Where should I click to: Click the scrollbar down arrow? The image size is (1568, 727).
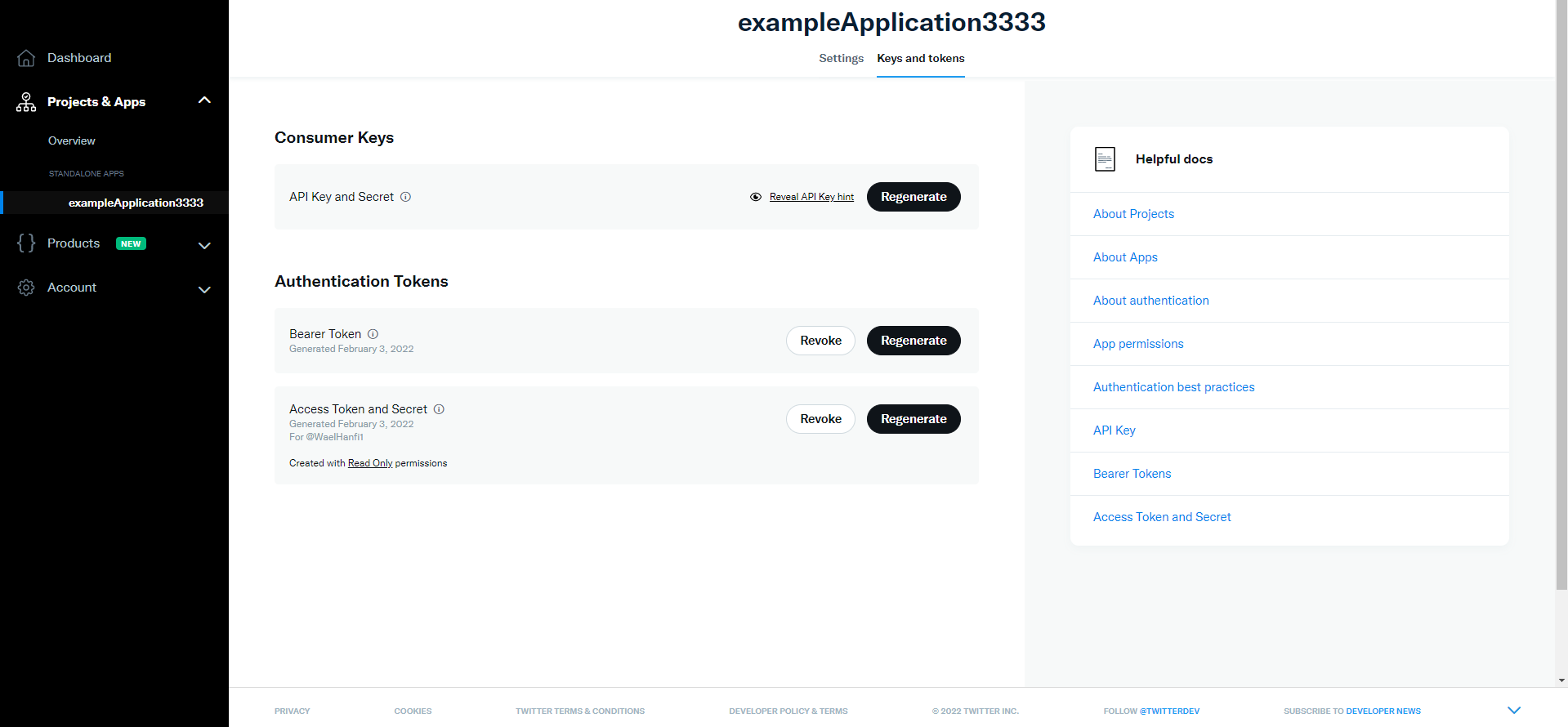pos(1561,680)
